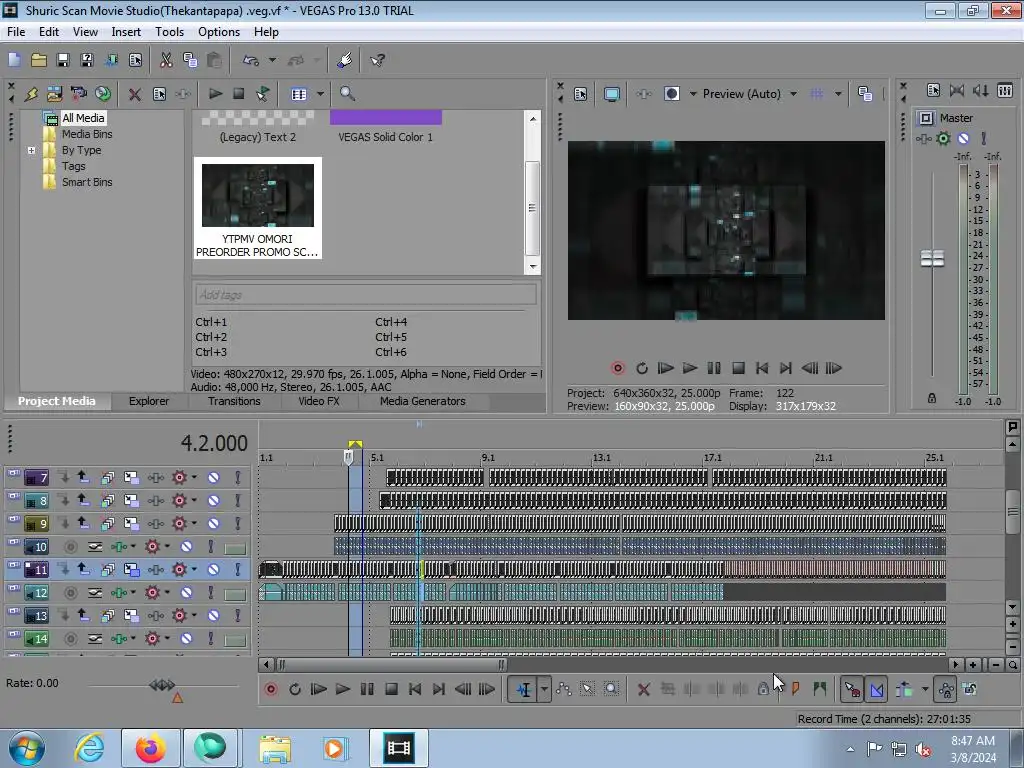Save the project with the floppy disk icon
The image size is (1024, 768).
coord(63,60)
